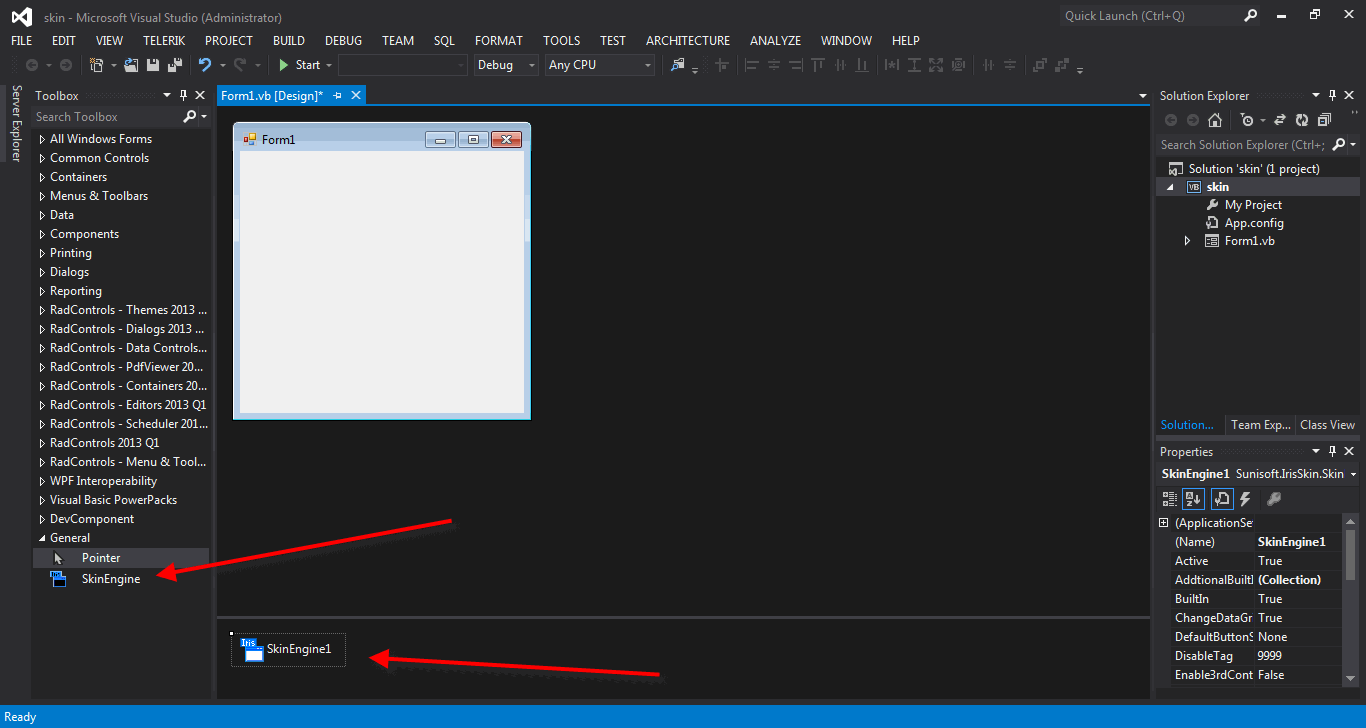This screenshot has height=728, width=1366.
Task: Open the FILE menu
Action: click(22, 41)
